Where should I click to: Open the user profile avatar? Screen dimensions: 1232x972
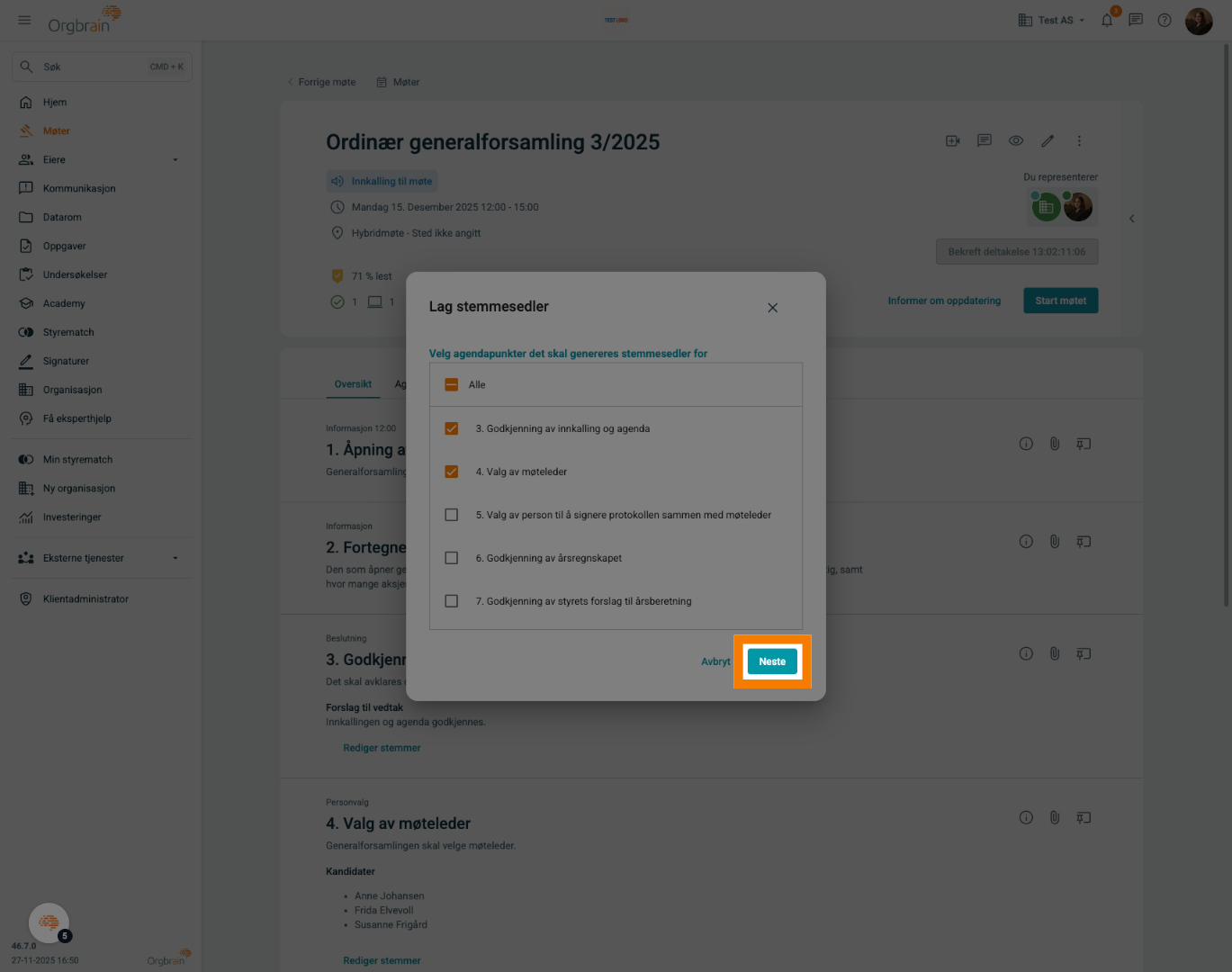[1199, 21]
